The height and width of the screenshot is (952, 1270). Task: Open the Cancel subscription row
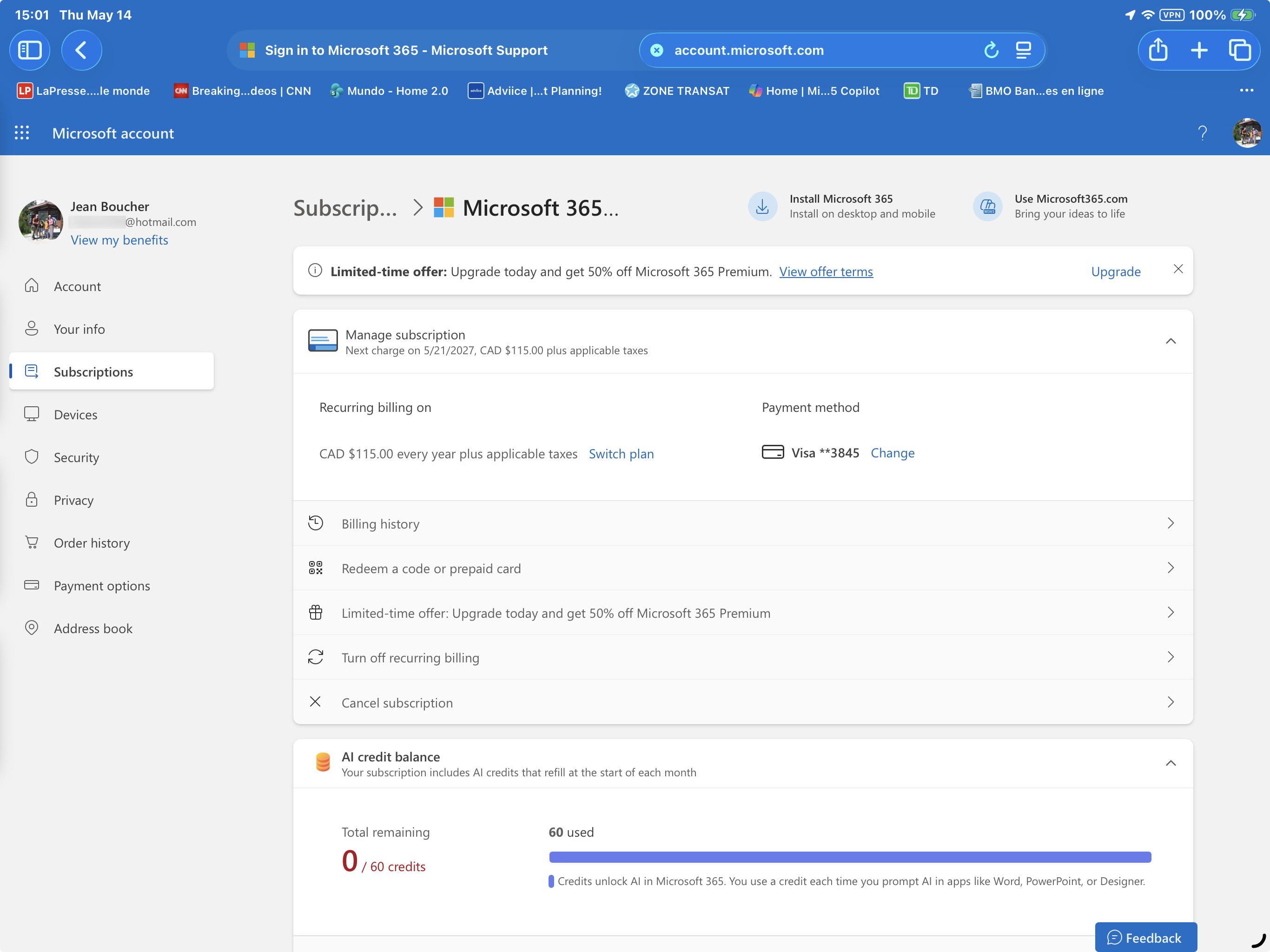pos(743,702)
